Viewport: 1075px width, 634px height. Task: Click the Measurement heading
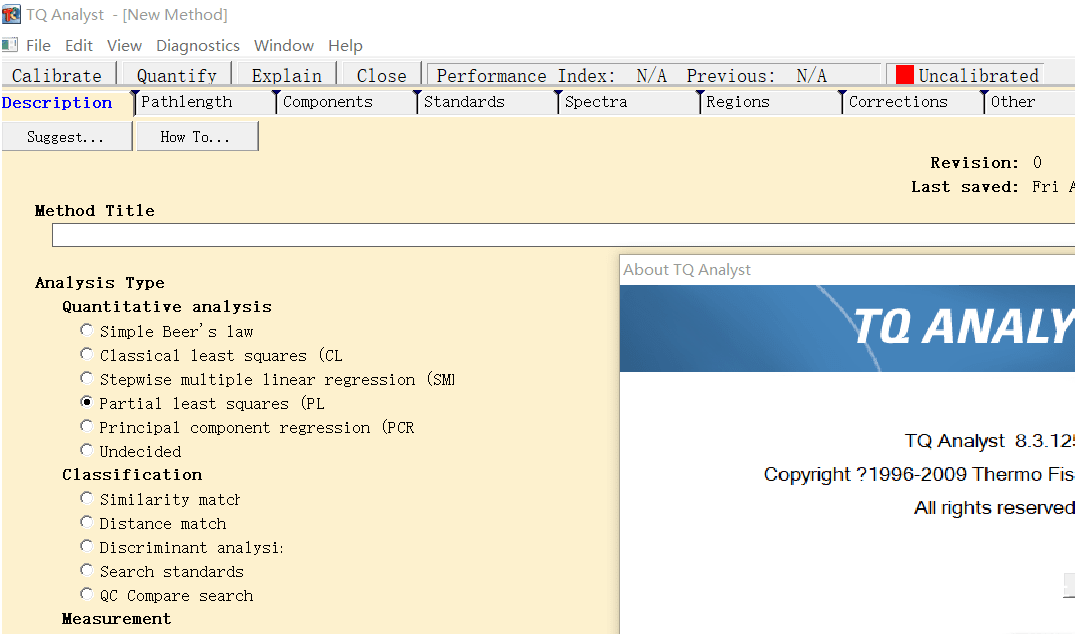click(117, 619)
